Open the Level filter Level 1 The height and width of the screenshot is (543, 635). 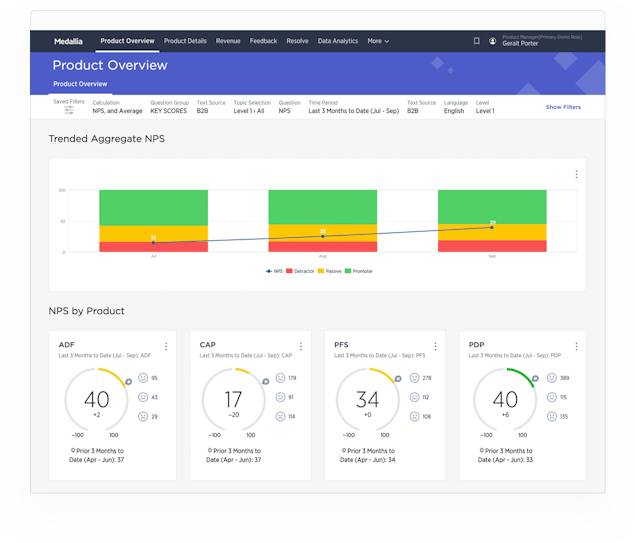(x=485, y=107)
